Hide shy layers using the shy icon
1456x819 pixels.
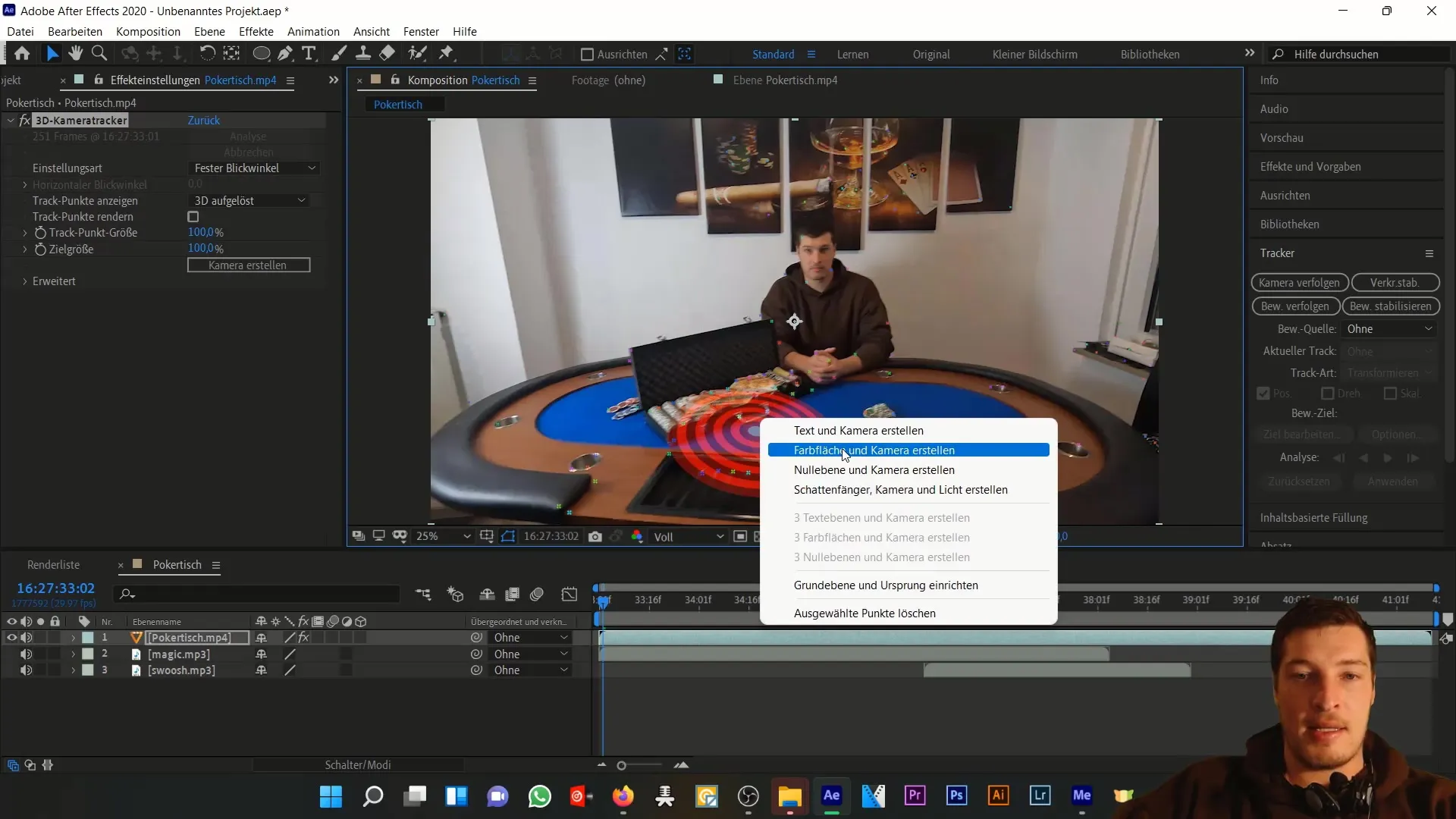(487, 595)
